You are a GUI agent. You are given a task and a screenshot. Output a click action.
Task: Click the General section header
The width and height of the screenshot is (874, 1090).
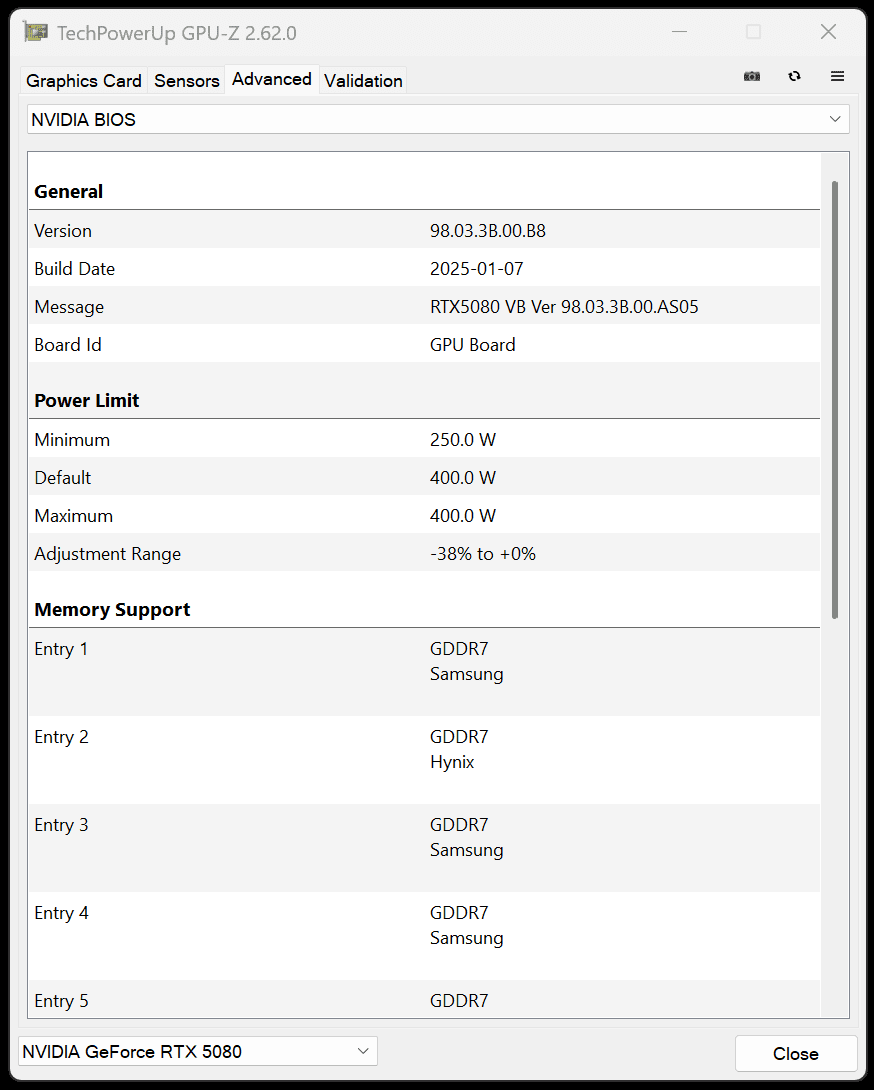(68, 192)
